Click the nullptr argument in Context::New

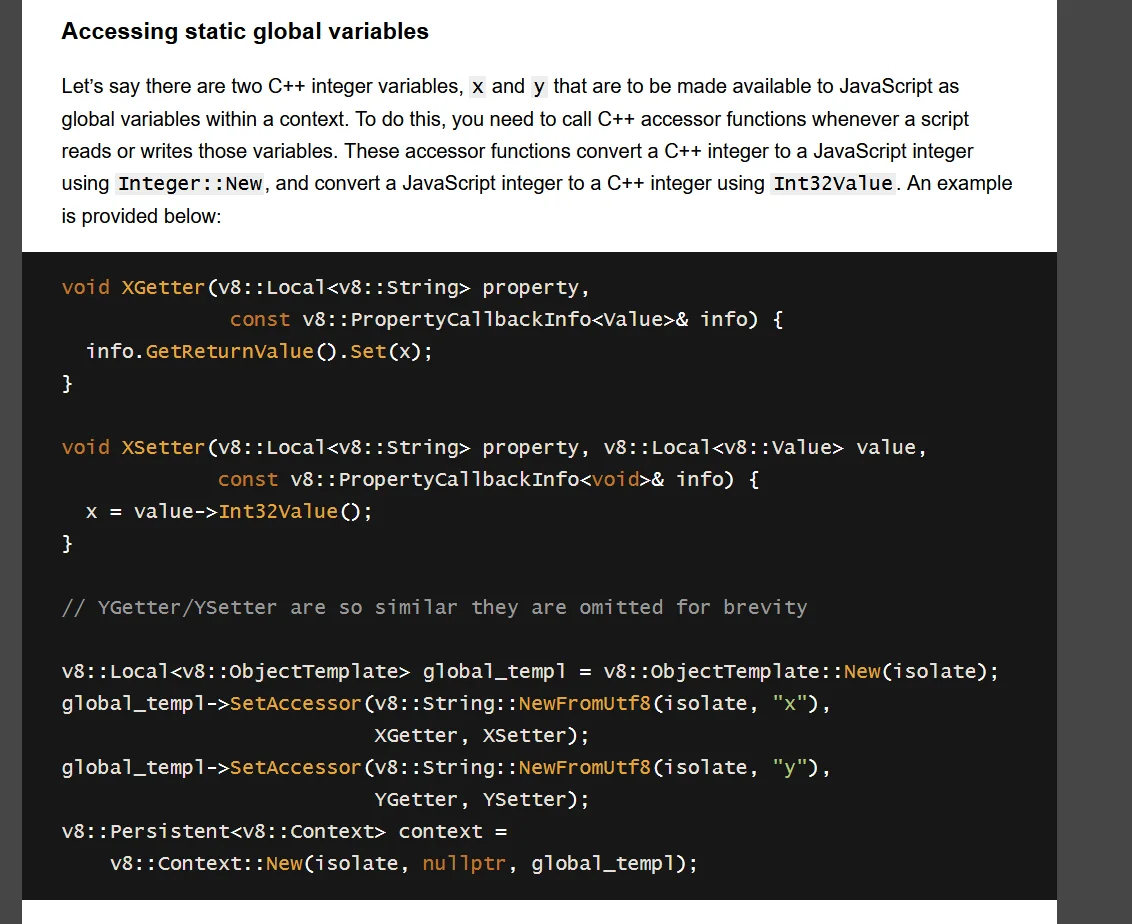(x=464, y=864)
